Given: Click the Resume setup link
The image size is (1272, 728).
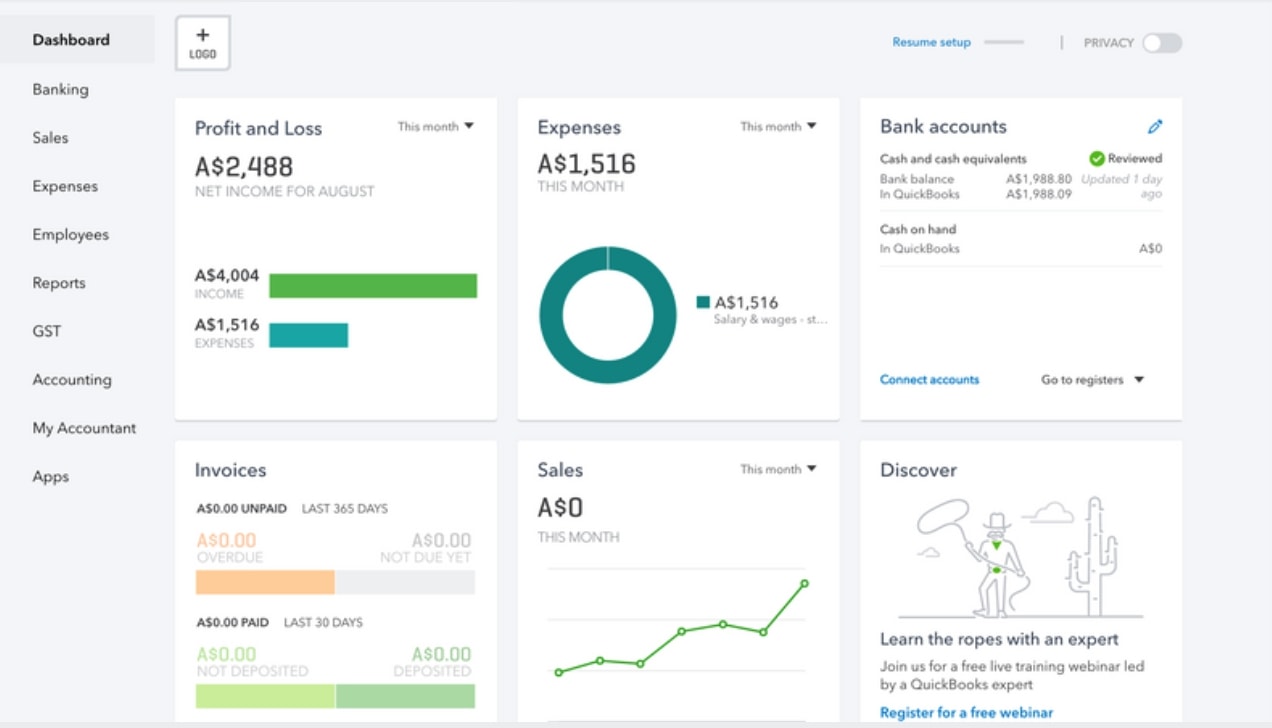Looking at the screenshot, I should click(931, 42).
